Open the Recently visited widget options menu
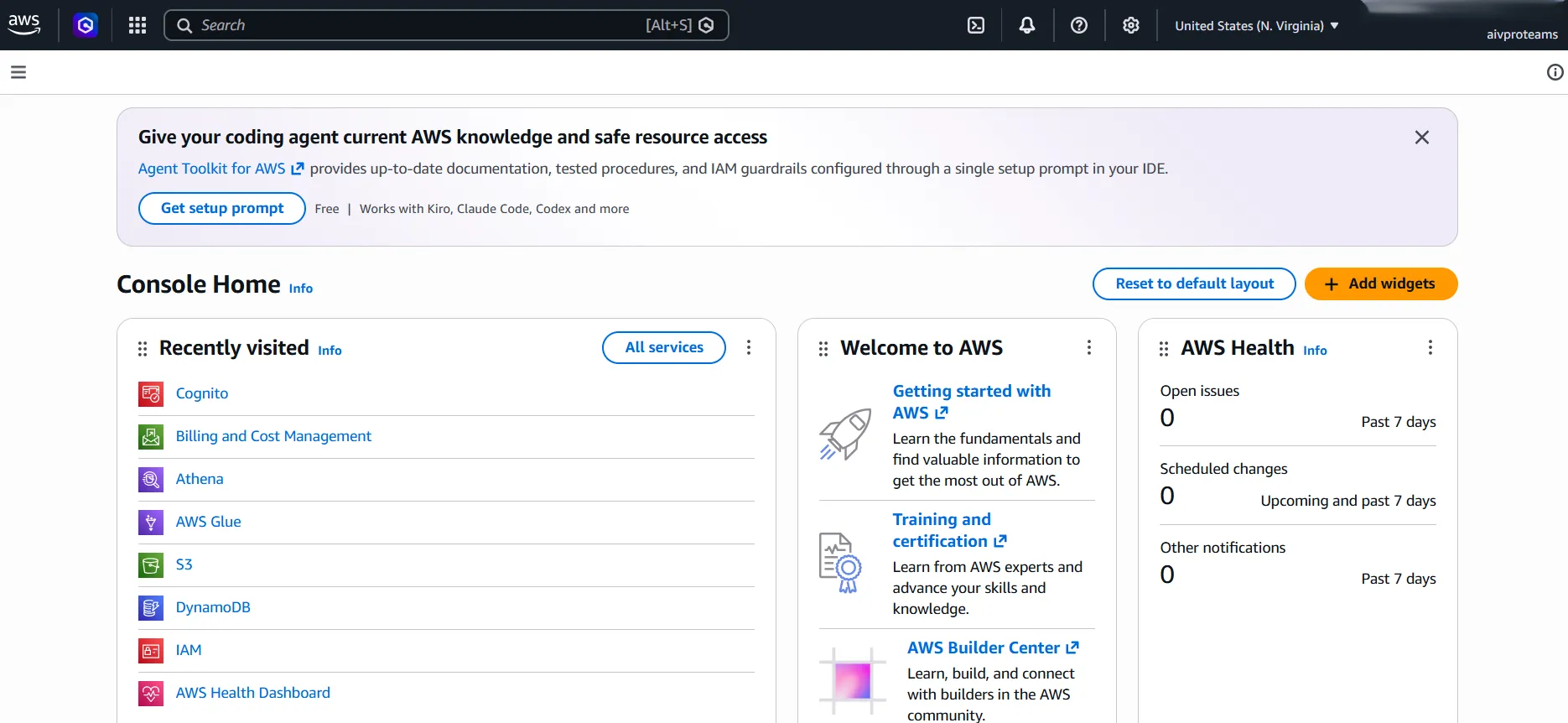The width and height of the screenshot is (1568, 723). (x=749, y=347)
